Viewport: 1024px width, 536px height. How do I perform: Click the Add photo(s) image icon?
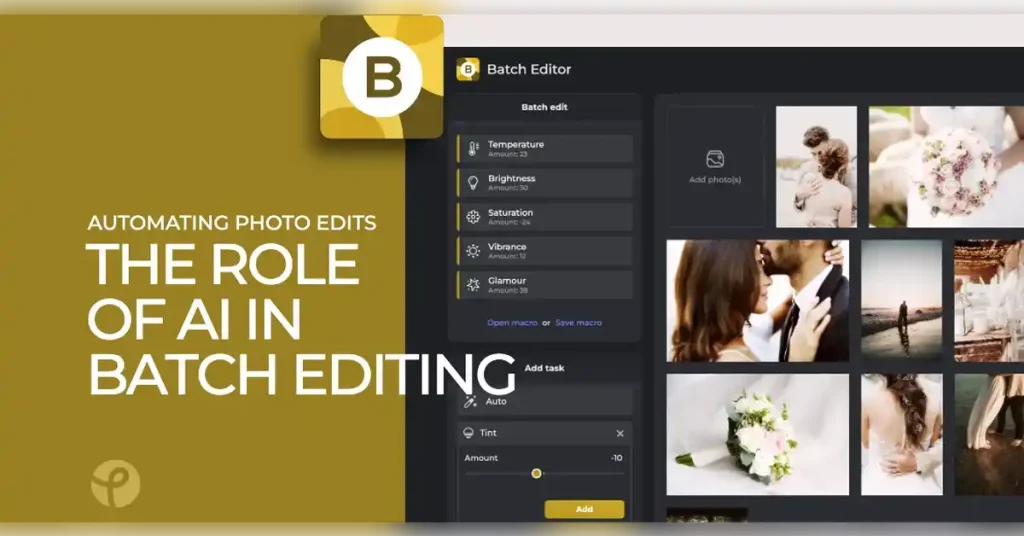pyautogui.click(x=715, y=159)
